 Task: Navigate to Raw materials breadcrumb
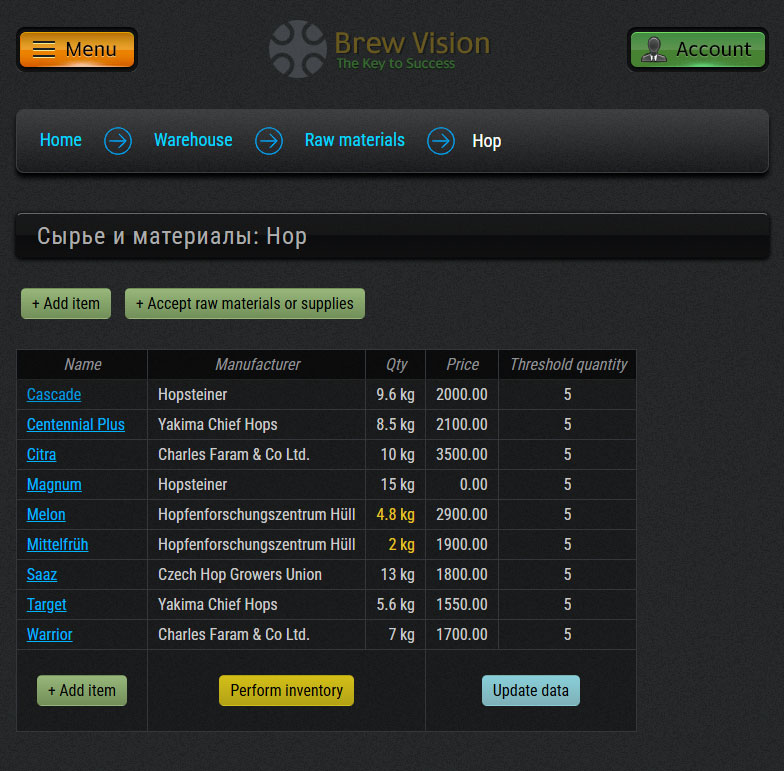355,140
